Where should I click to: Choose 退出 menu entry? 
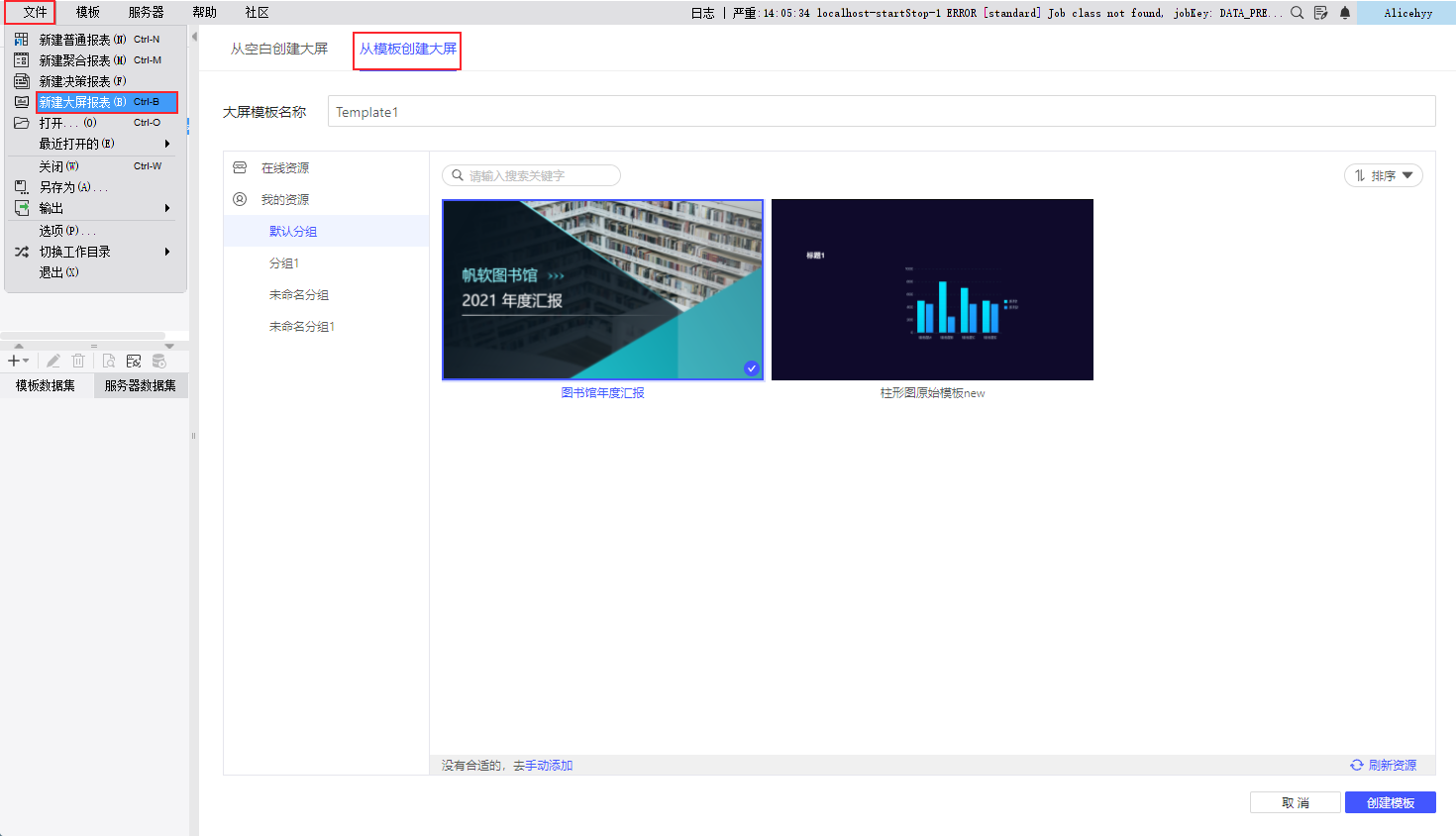95,272
